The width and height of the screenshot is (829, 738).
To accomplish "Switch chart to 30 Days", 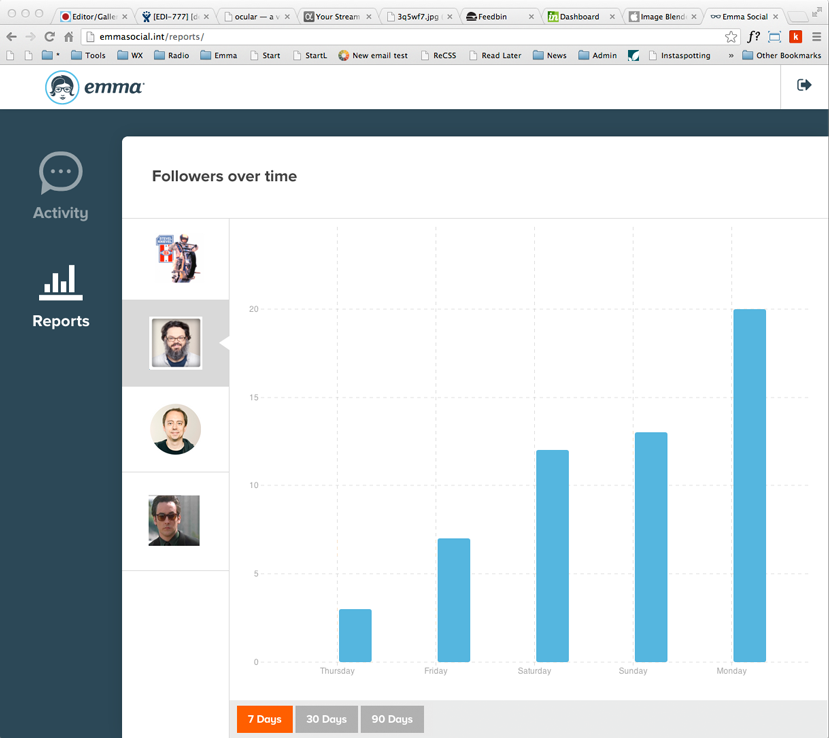I will pos(326,719).
